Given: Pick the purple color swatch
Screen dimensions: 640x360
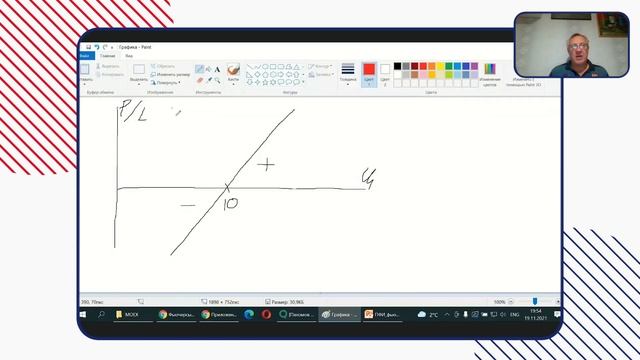Looking at the screenshot, I should coord(474,66).
